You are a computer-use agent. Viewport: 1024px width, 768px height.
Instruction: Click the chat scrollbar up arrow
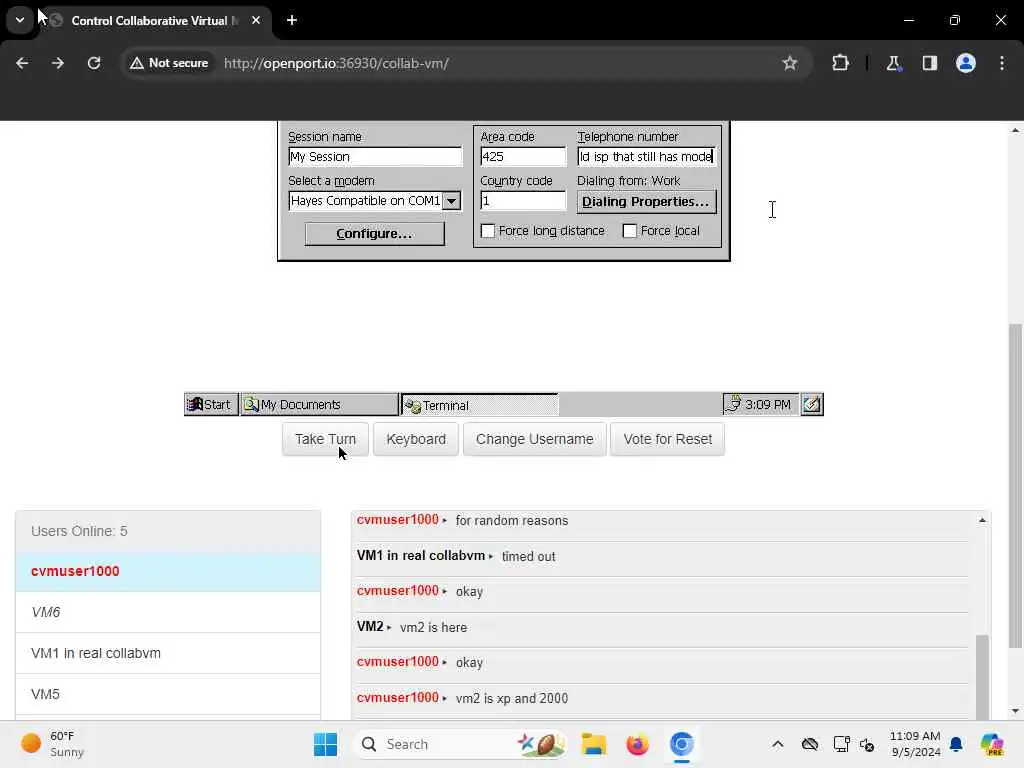pyautogui.click(x=982, y=520)
